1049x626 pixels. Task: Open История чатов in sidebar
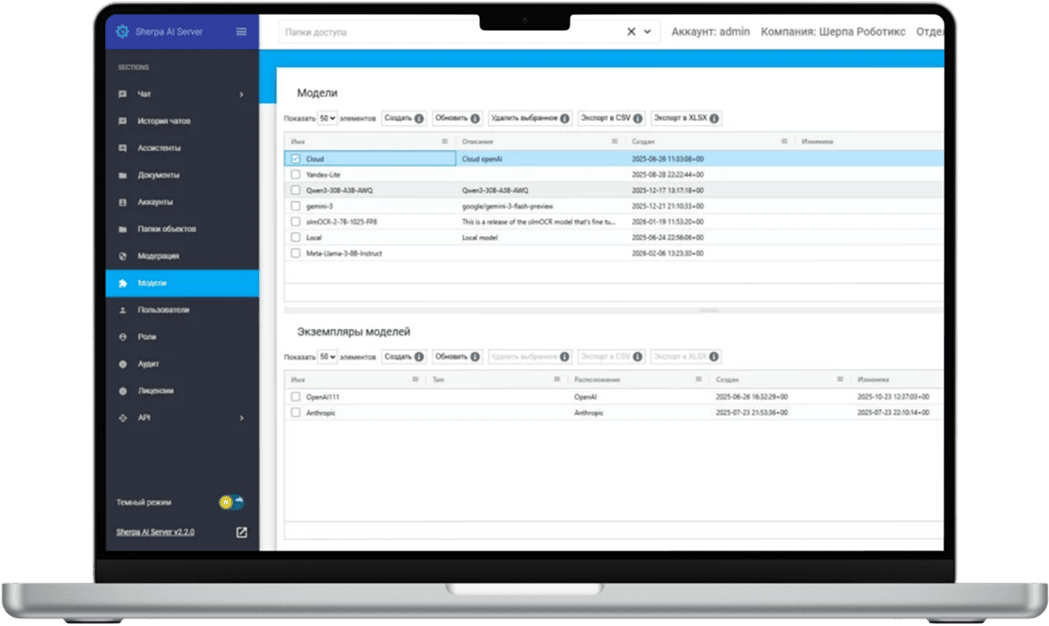point(182,121)
